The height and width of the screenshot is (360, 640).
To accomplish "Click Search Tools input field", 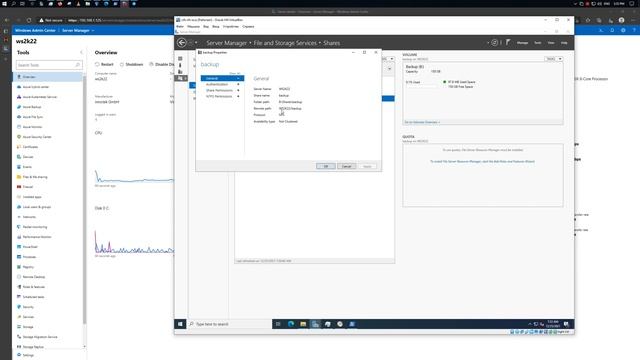I will point(49,65).
